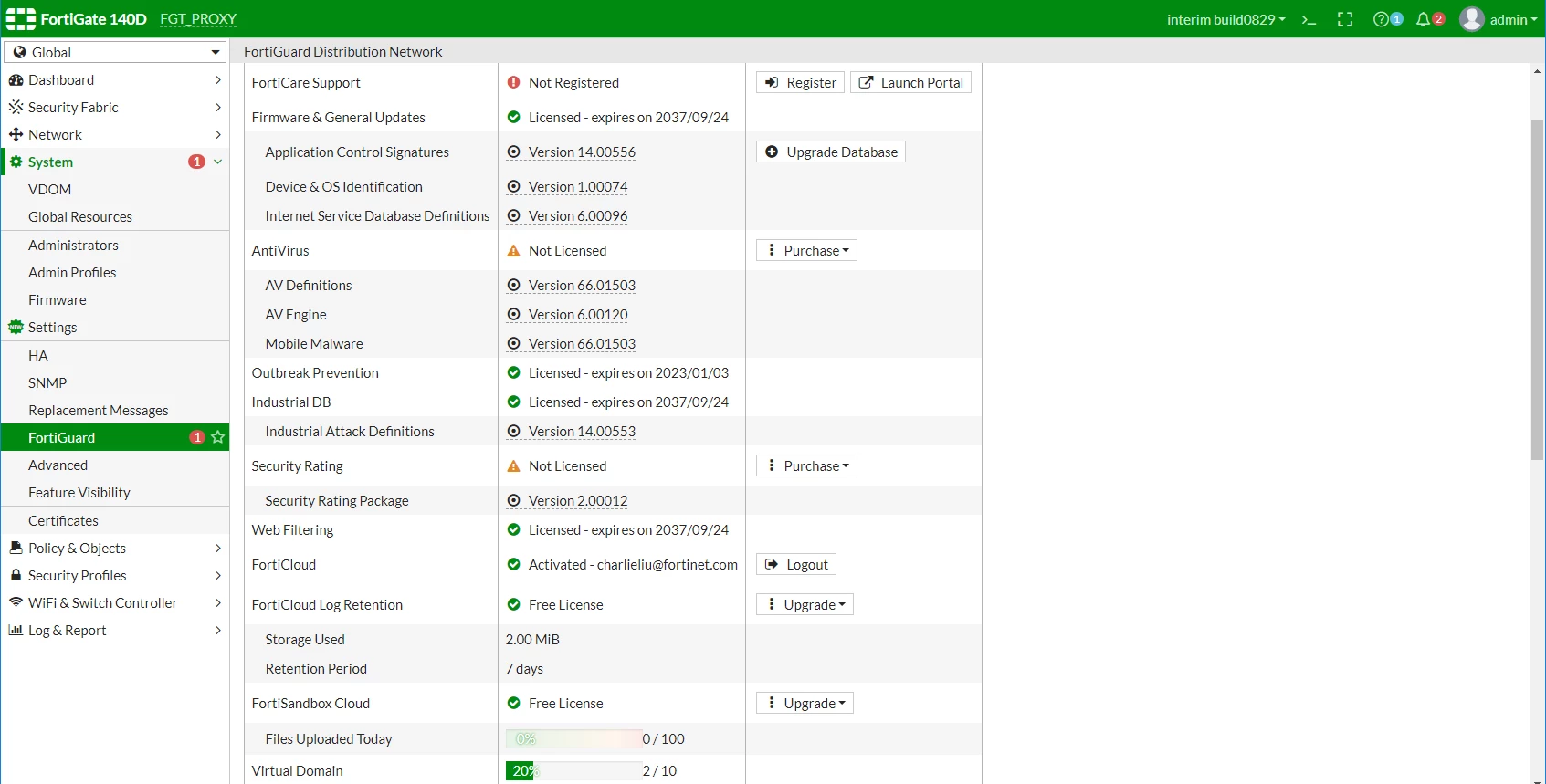This screenshot has height=784, width=1546.
Task: Click the Launch Portal button
Action: click(910, 82)
